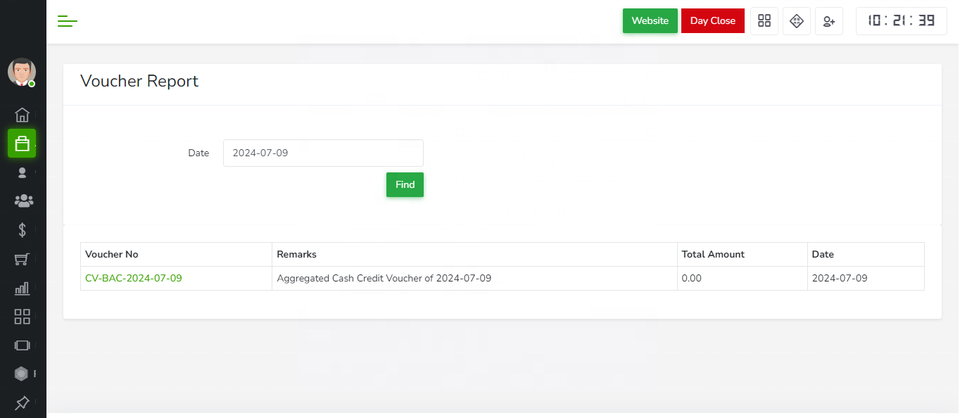
Task: Open the top bar grid apps icon
Action: tap(764, 21)
